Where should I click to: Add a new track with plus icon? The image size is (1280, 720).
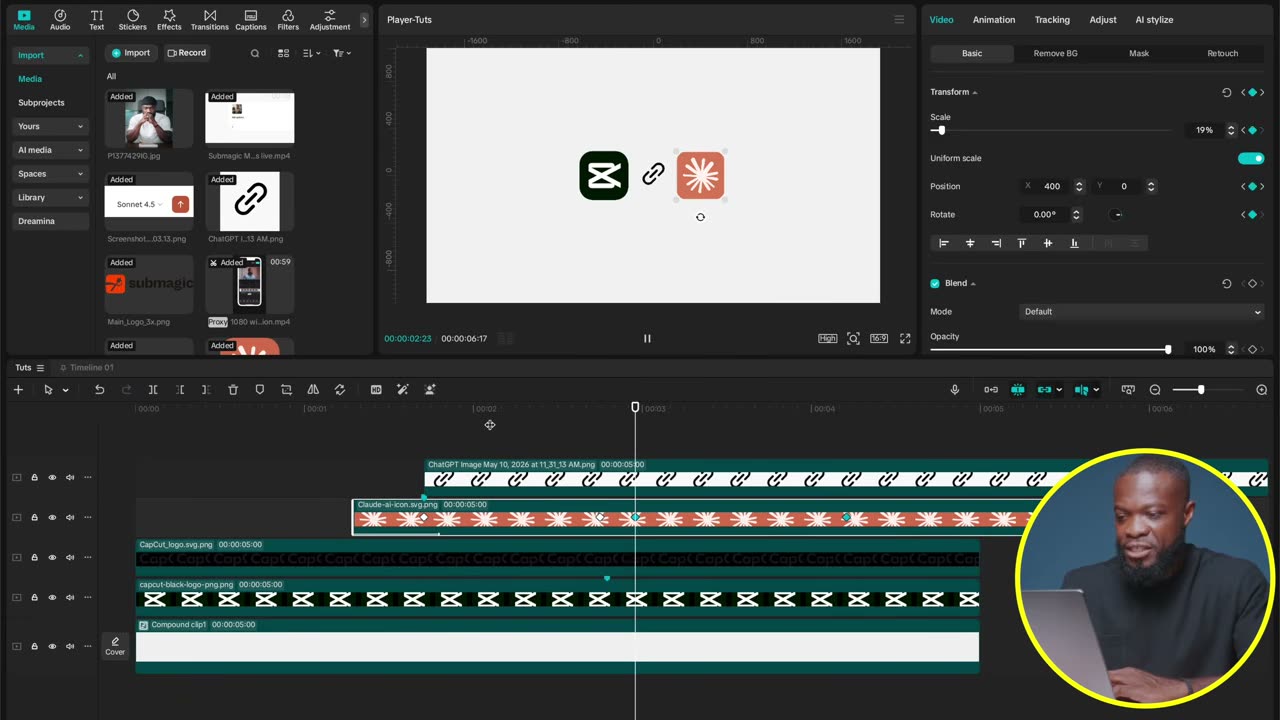tap(18, 390)
